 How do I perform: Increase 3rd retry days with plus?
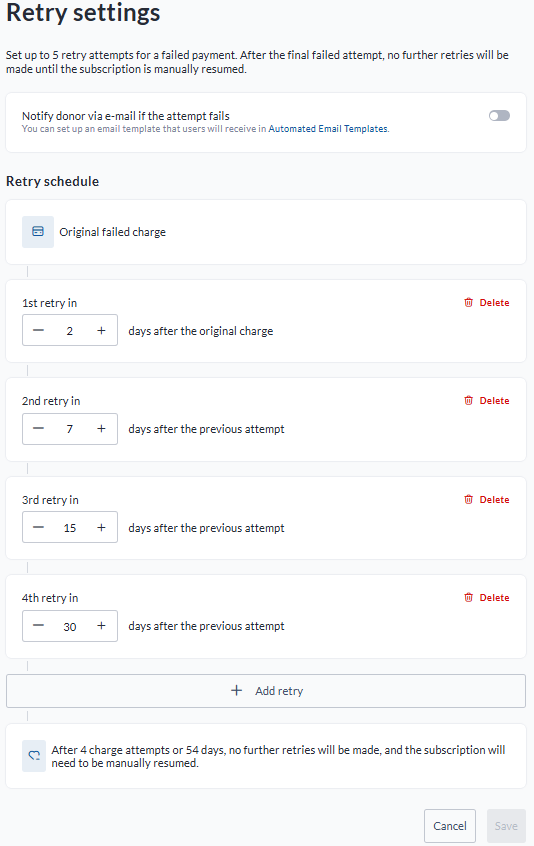tap(101, 527)
